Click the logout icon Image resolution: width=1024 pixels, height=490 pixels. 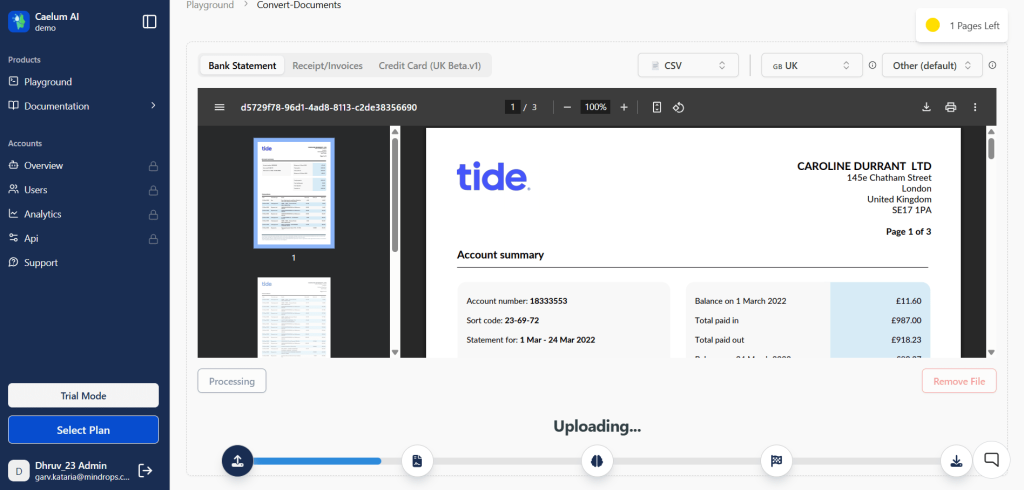tap(146, 470)
